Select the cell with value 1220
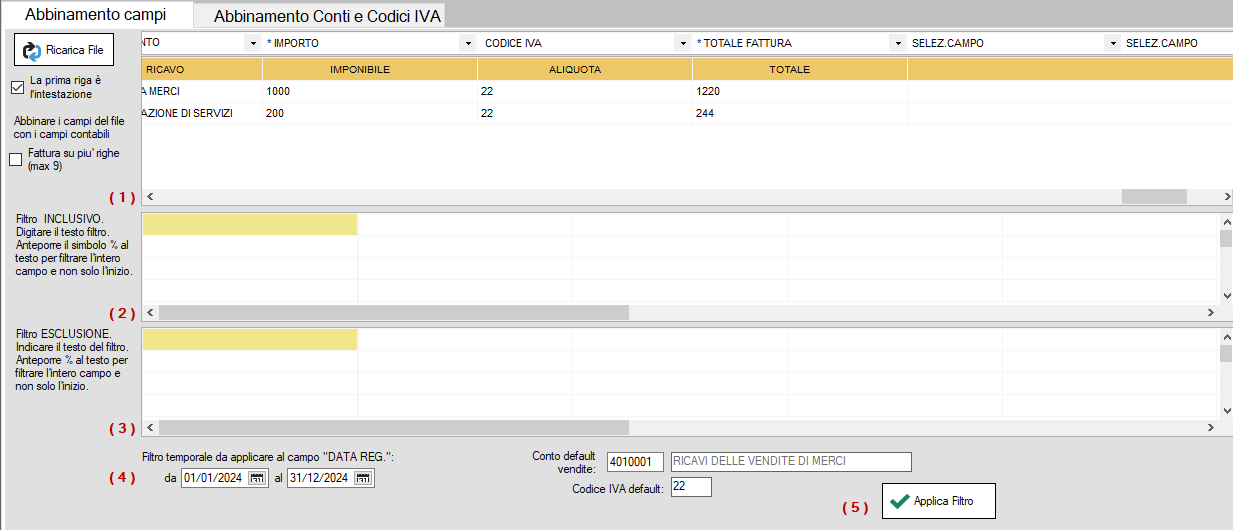Screen dimensions: 1233x530 click(800, 91)
